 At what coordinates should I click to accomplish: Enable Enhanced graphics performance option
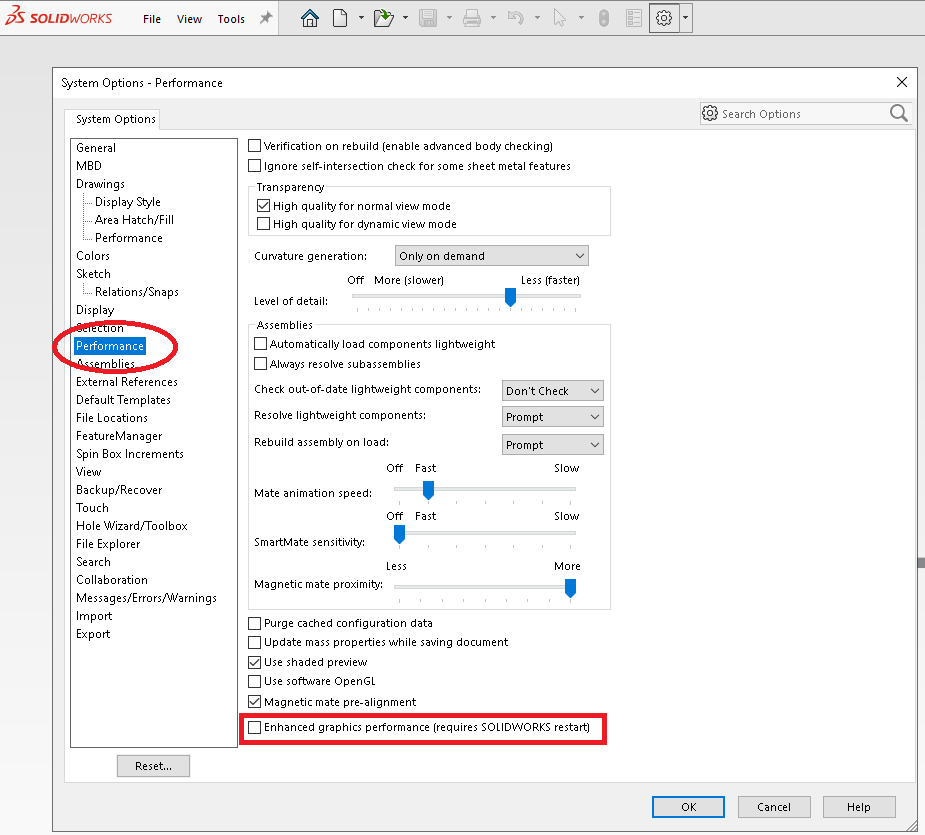pyautogui.click(x=255, y=728)
